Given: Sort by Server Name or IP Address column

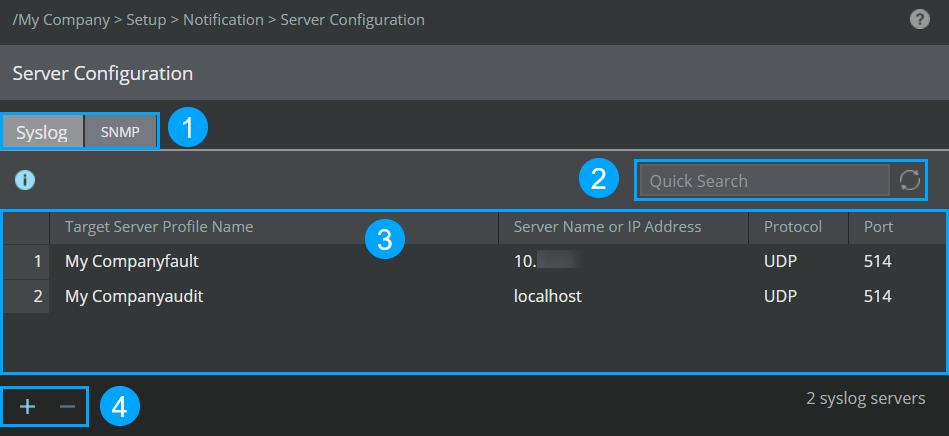Looking at the screenshot, I should (x=623, y=227).
